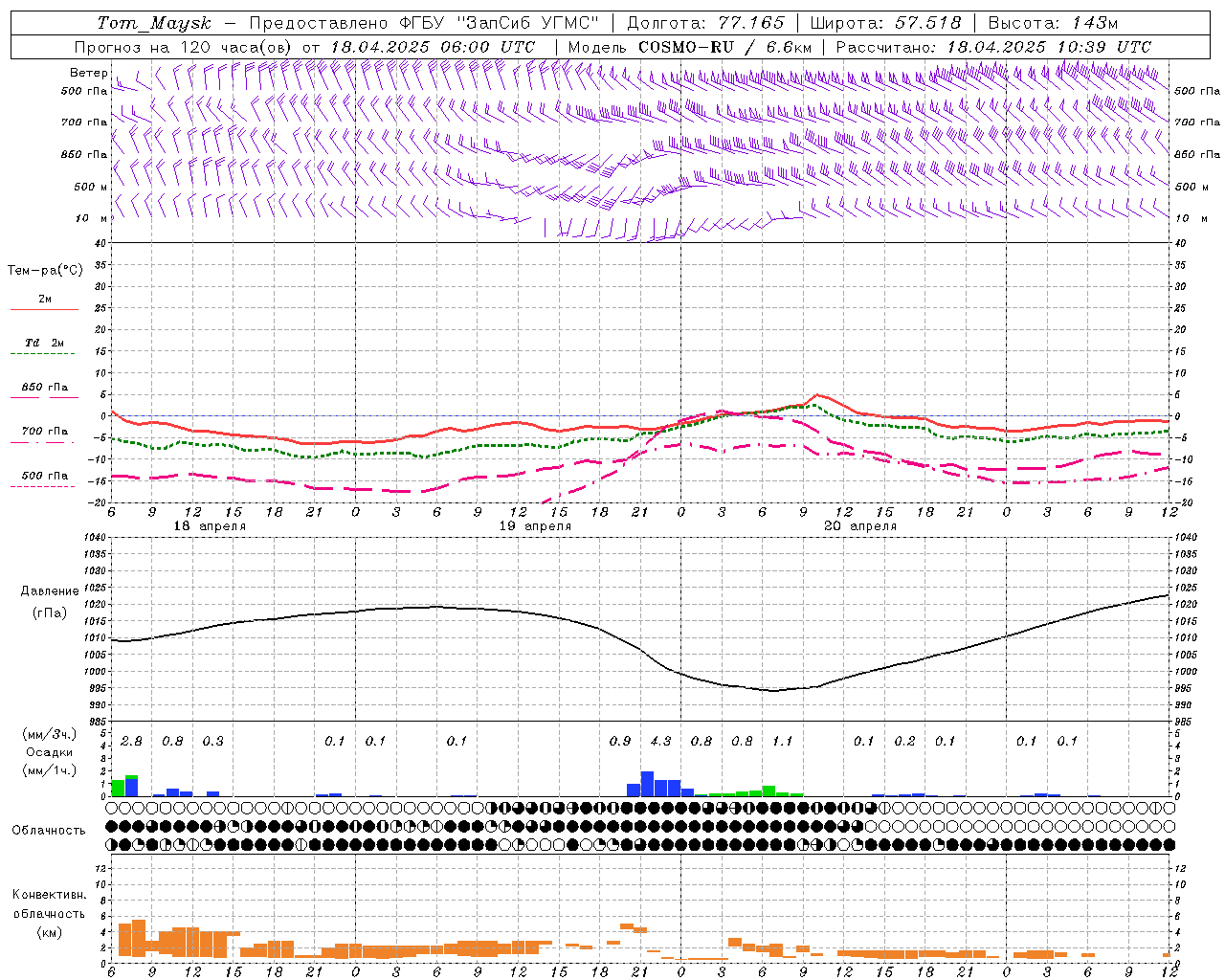Click the precipitation value '0.3'
Image resolution: width=1225 pixels, height=980 pixels.
[212, 741]
